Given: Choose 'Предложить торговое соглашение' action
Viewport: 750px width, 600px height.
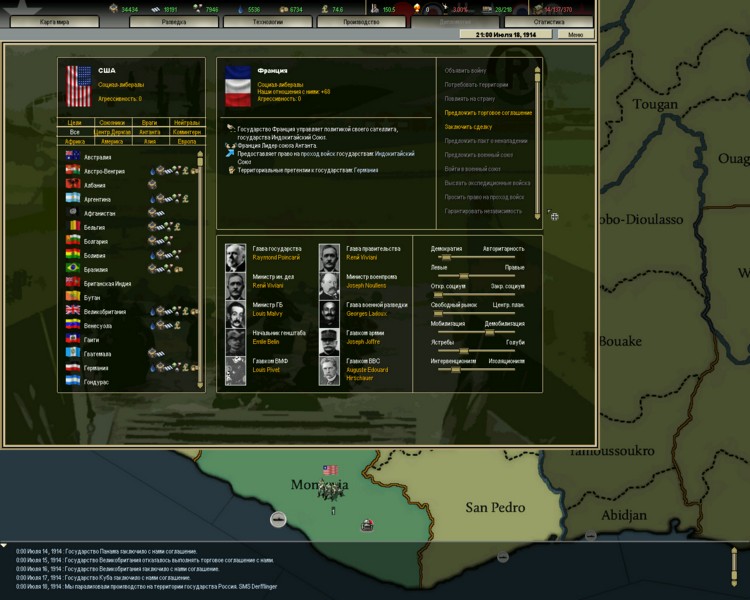Looking at the screenshot, I should coord(488,113).
